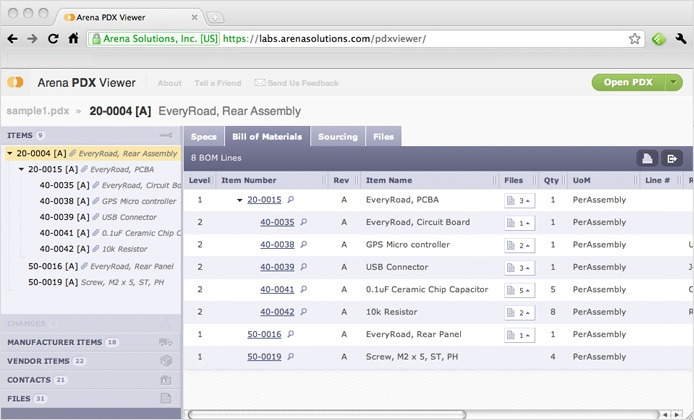
Task: Click the Item Number column header
Action: (271, 180)
